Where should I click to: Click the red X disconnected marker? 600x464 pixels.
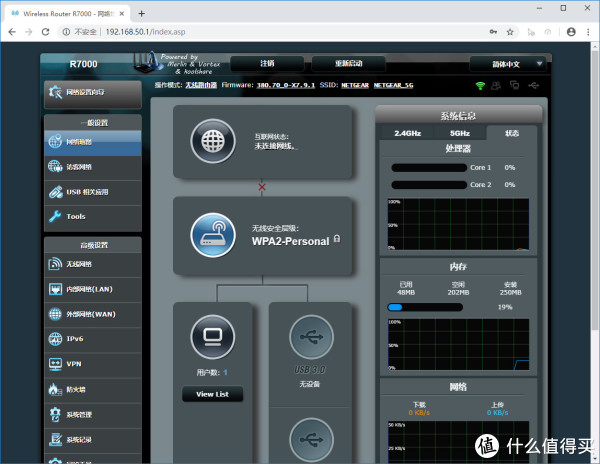262,187
